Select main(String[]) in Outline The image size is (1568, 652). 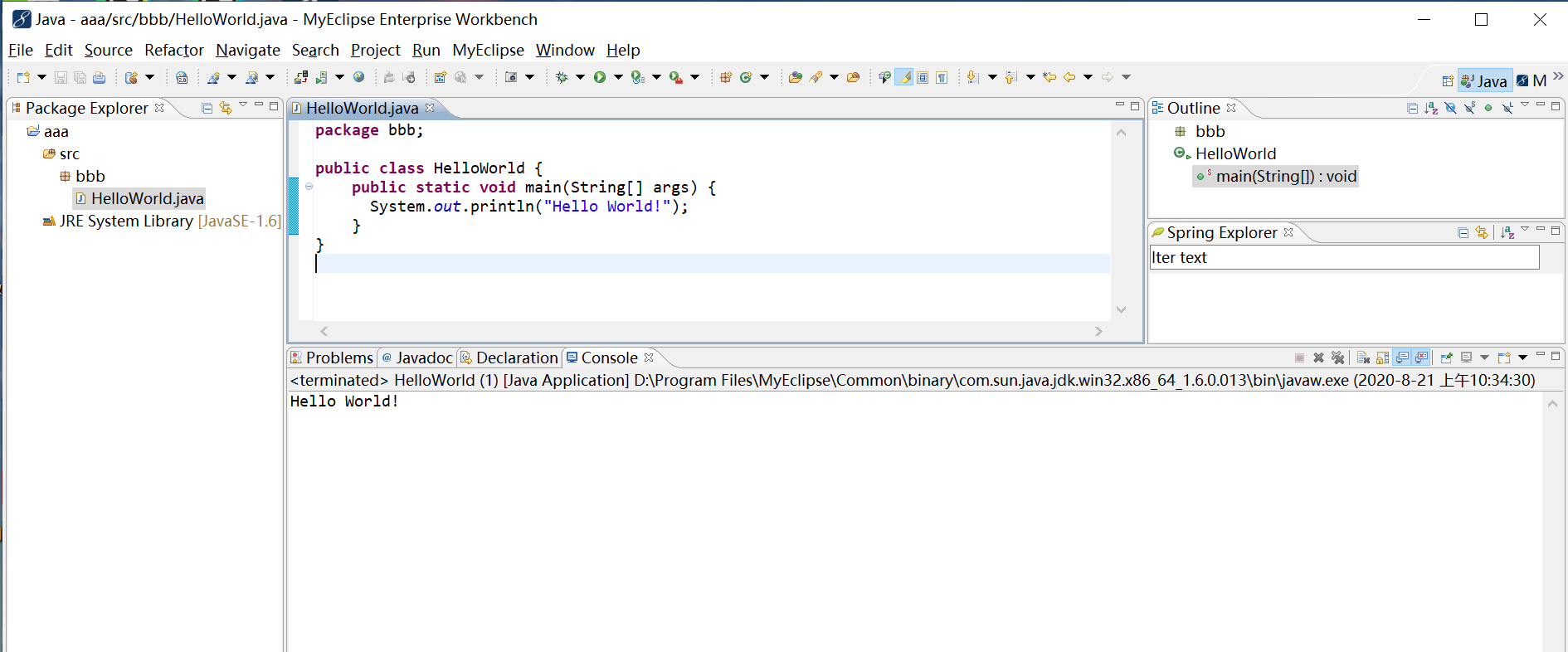1276,176
